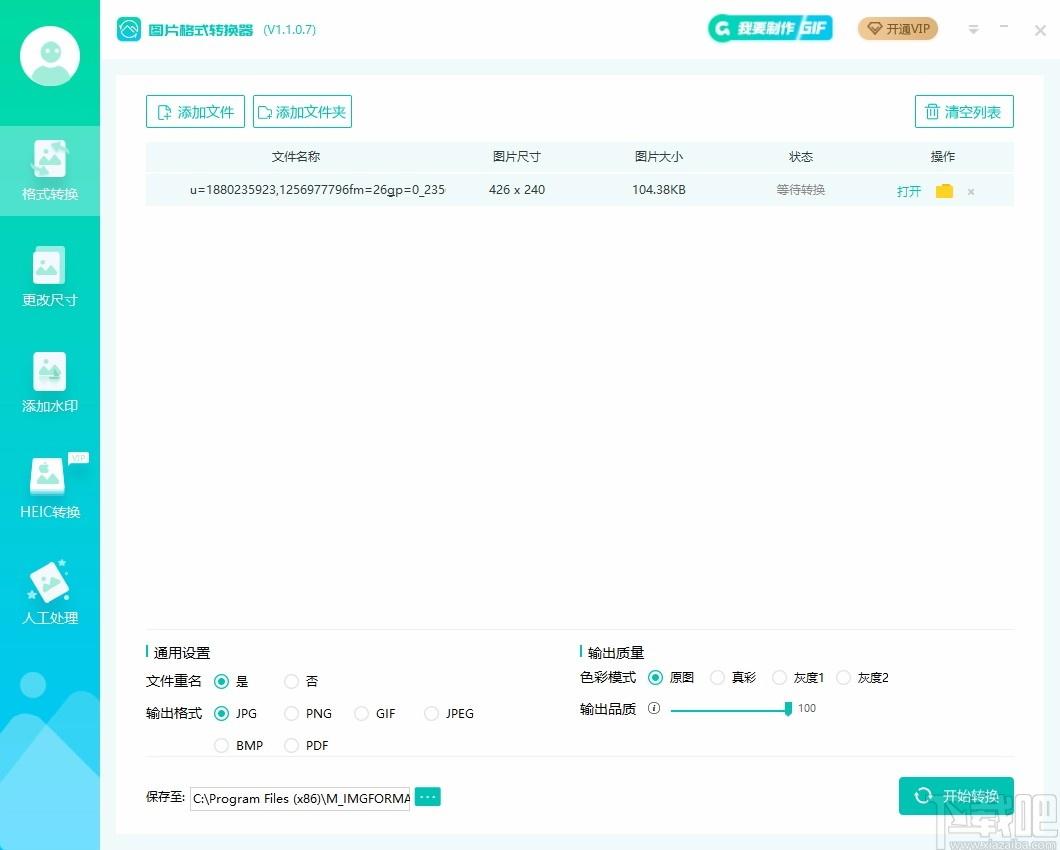Click the 开始转换 button
Viewport: 1060px width, 850px height.
(956, 796)
